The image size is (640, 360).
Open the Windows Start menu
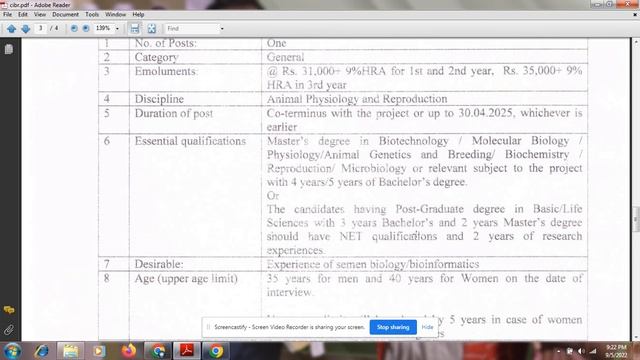tap(12, 351)
